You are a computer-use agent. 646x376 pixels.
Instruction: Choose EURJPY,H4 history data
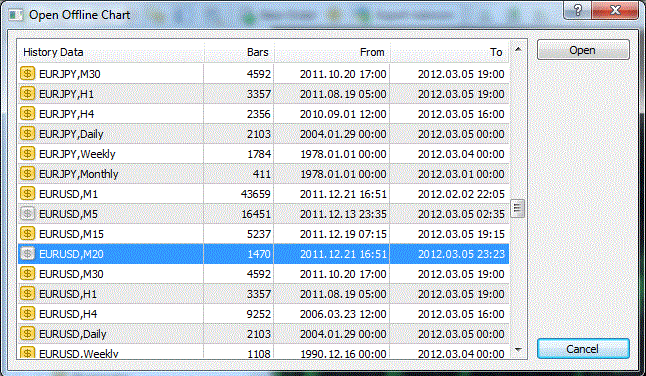tap(264, 114)
